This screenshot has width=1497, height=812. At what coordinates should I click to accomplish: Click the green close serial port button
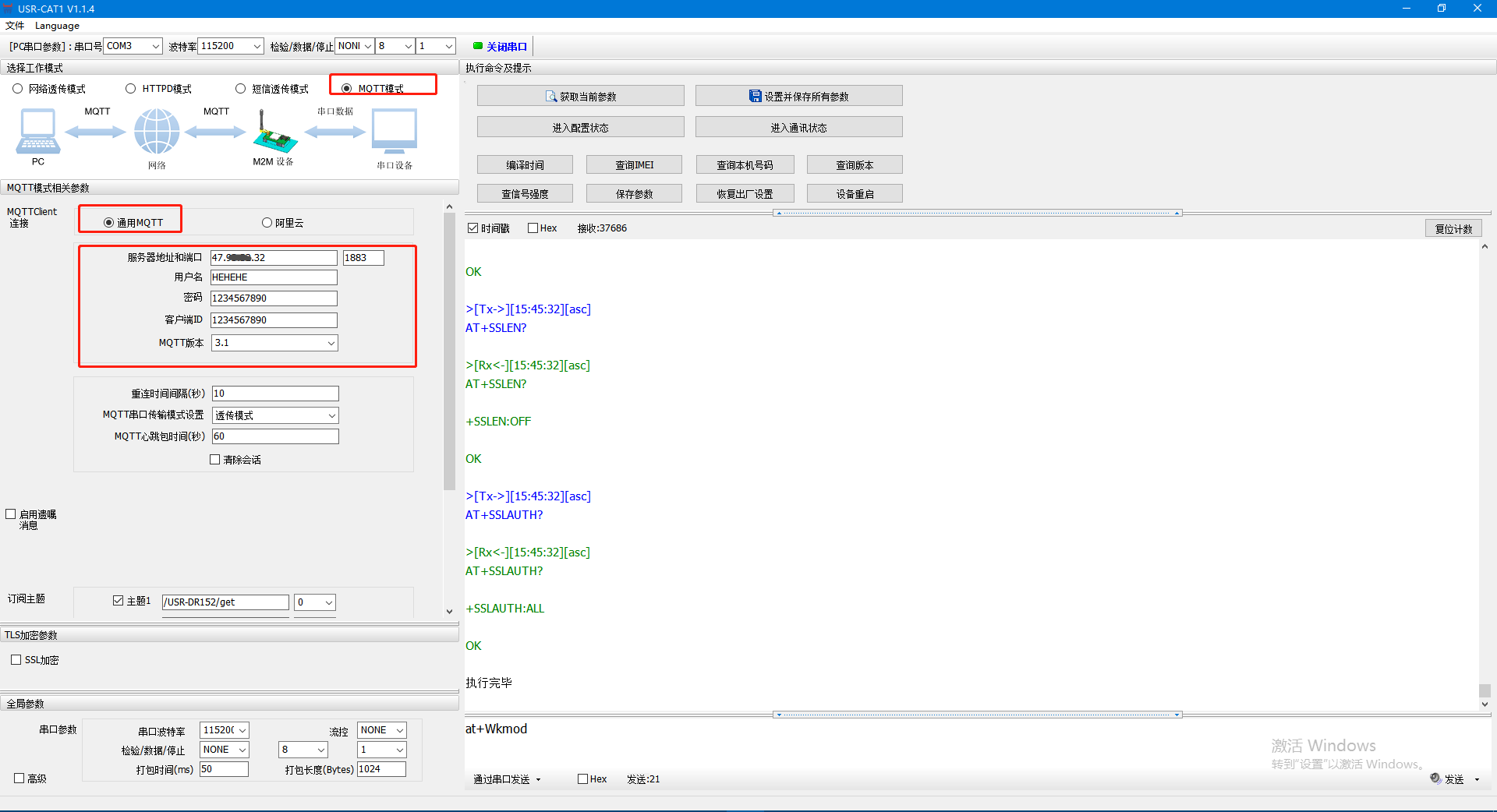[500, 47]
